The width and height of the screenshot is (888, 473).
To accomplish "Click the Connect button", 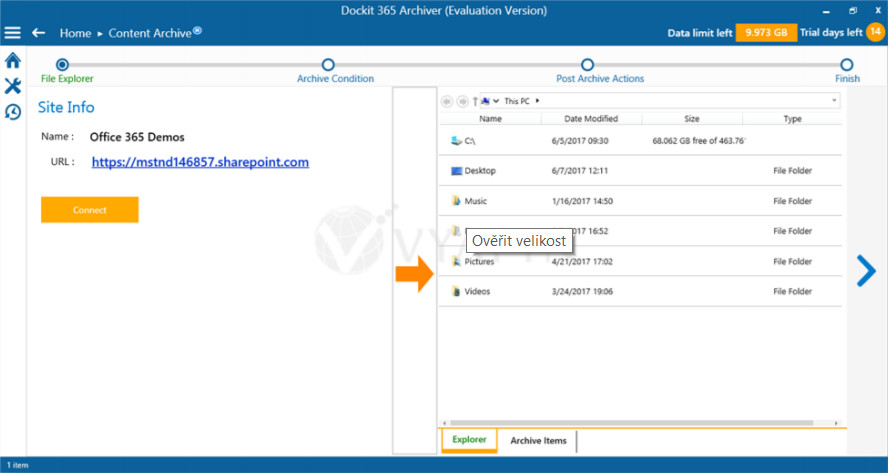I will point(89,210).
